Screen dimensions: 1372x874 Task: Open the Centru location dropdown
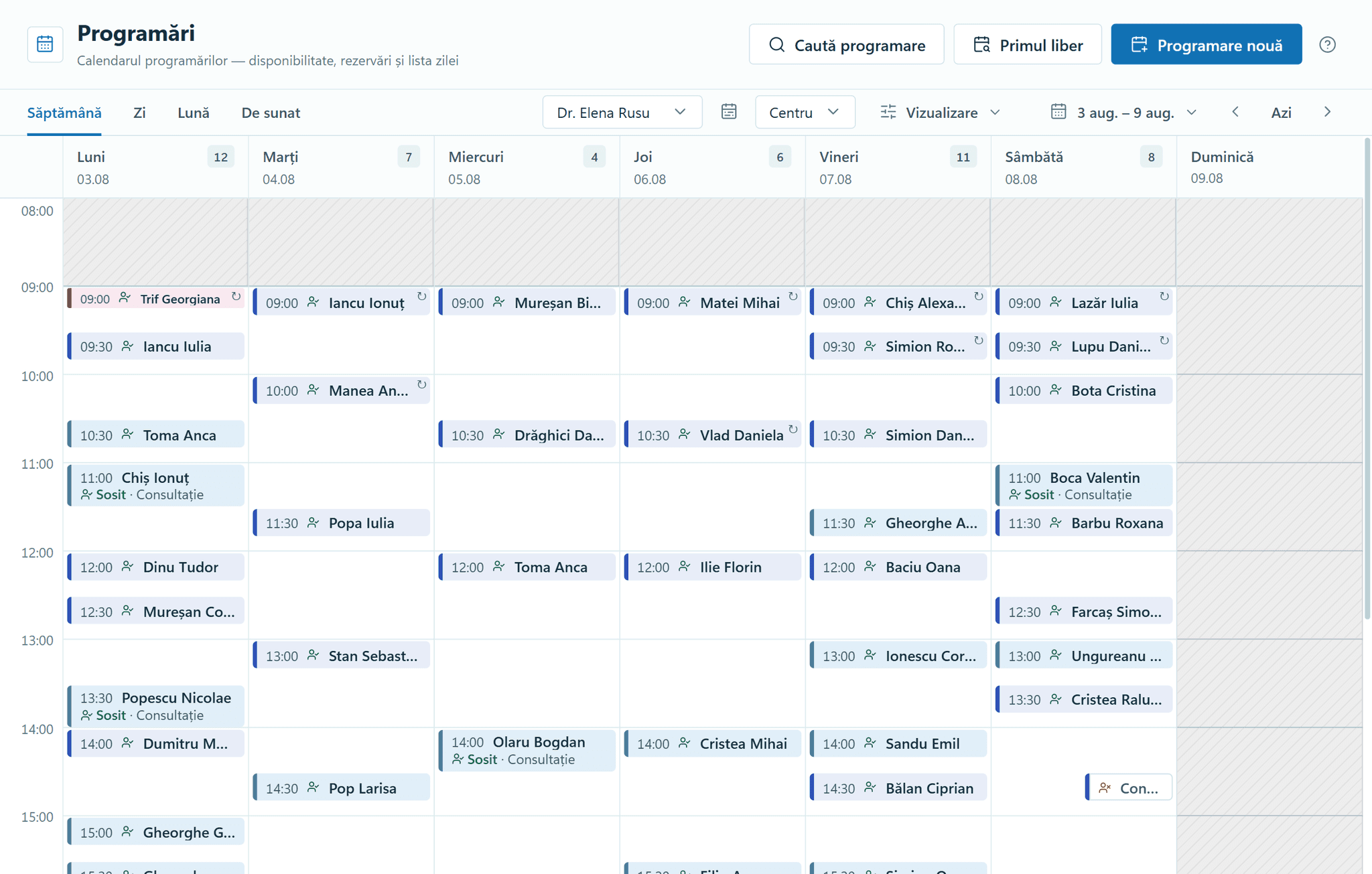pyautogui.click(x=805, y=112)
